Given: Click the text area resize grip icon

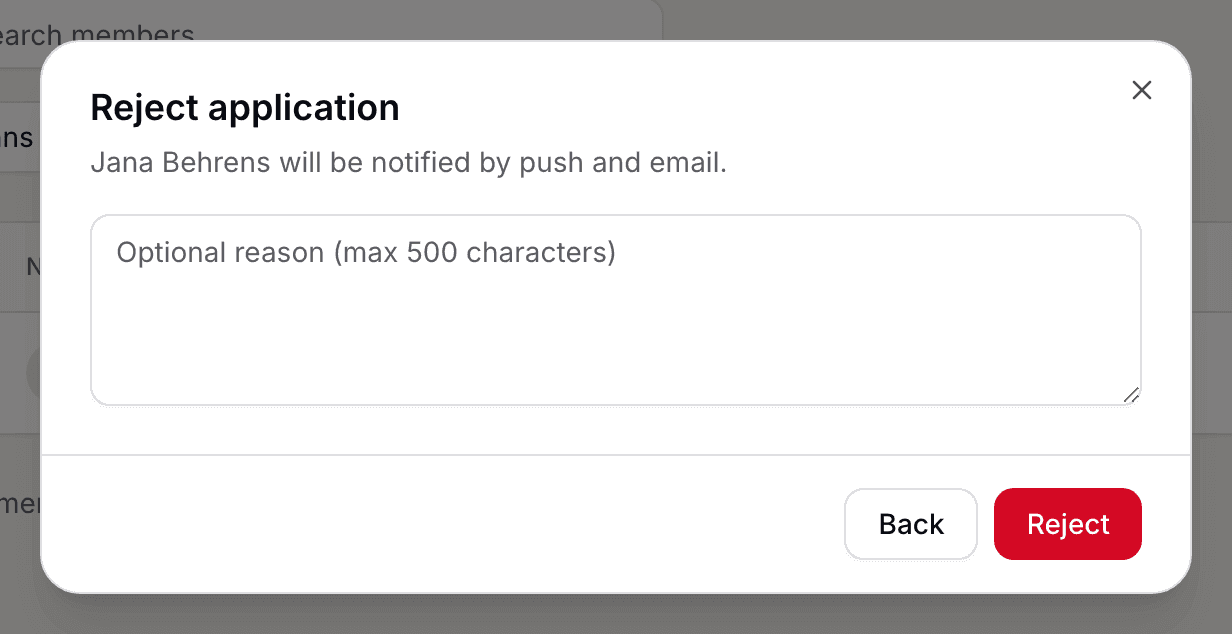Looking at the screenshot, I should (1131, 395).
